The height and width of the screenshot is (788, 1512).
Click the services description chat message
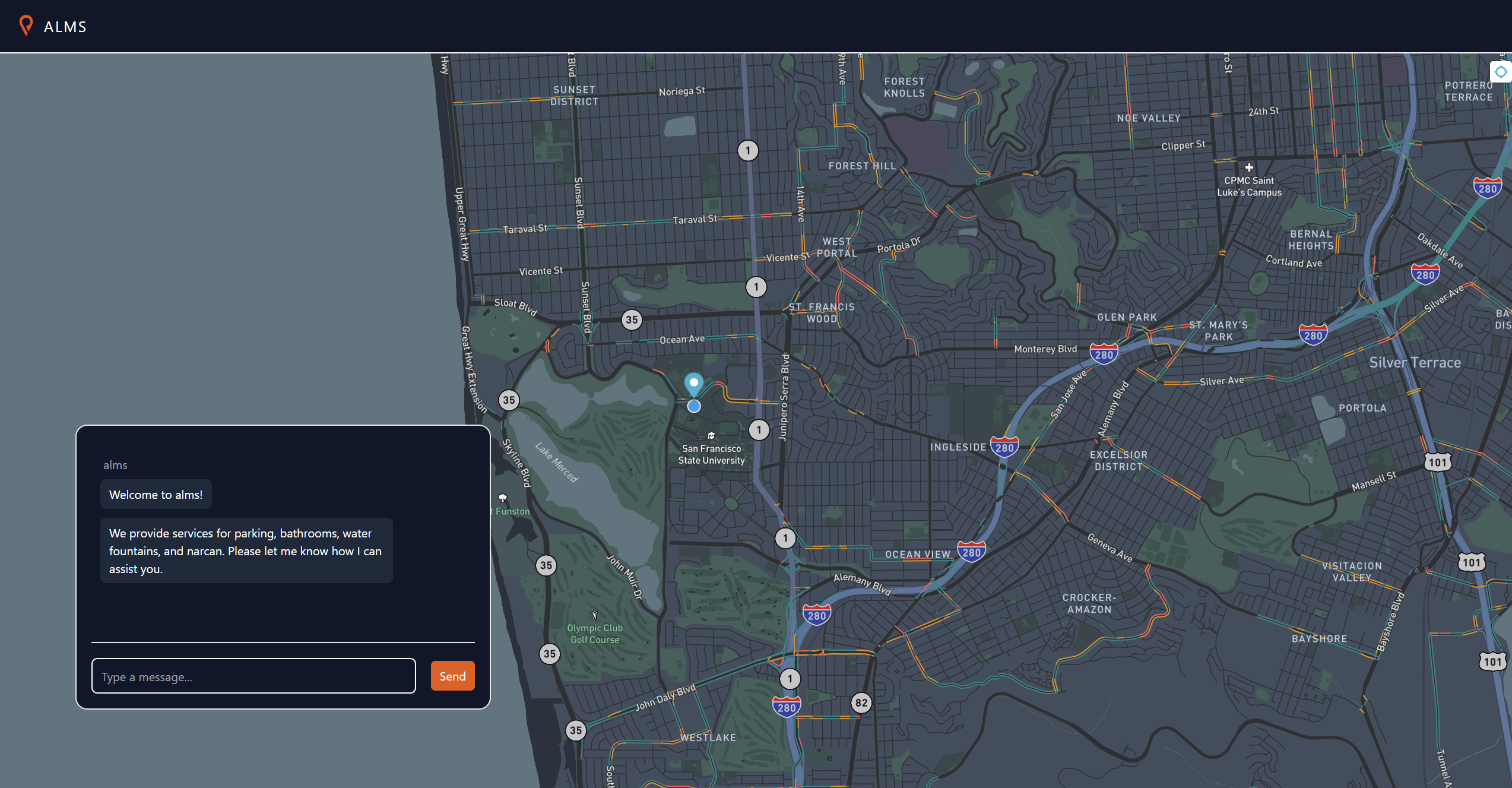click(x=246, y=550)
